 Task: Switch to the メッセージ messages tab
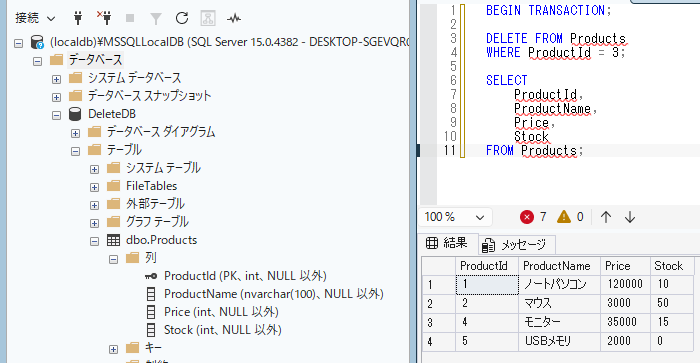(x=517, y=245)
